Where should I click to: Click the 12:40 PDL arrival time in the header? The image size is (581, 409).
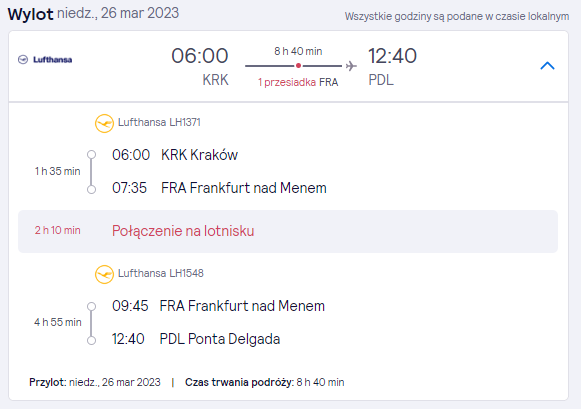392,56
